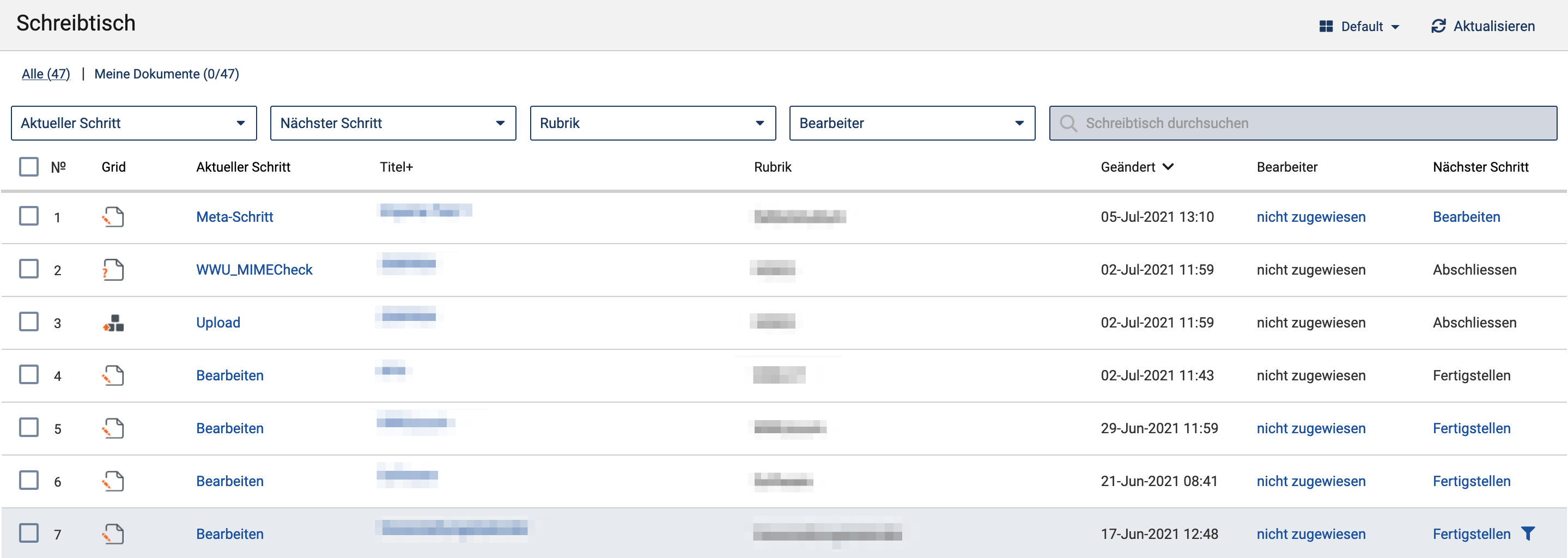
Task: Switch to the Alle (47) tab
Action: tap(46, 74)
